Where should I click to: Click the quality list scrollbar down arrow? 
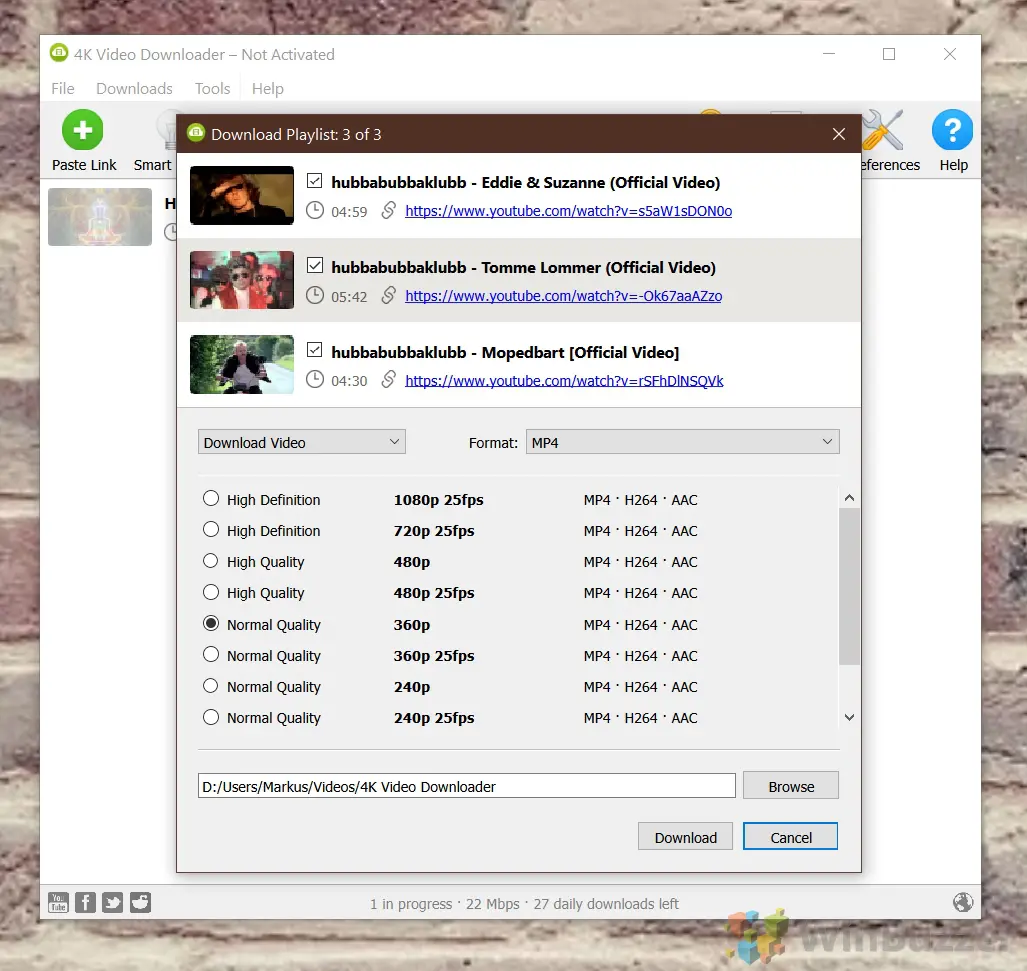pos(849,717)
